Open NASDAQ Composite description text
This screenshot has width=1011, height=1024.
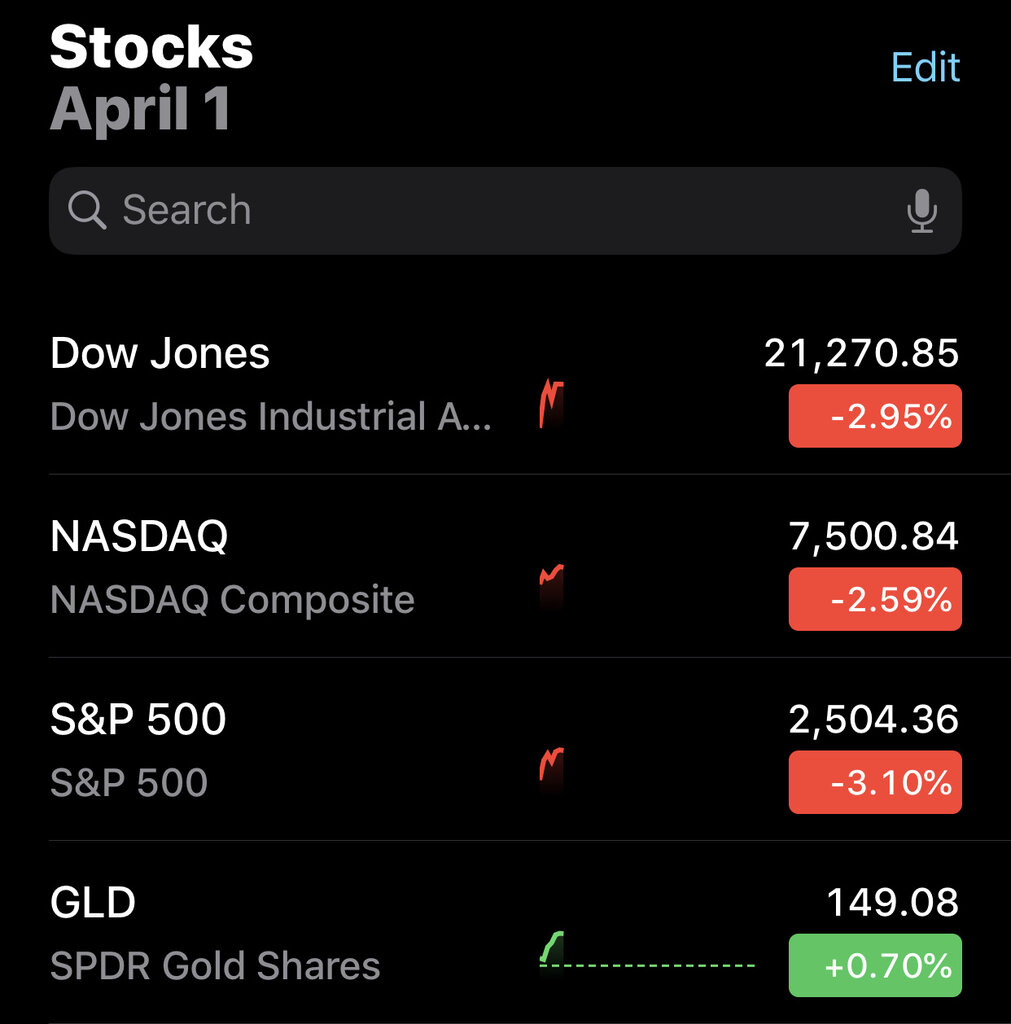(232, 600)
